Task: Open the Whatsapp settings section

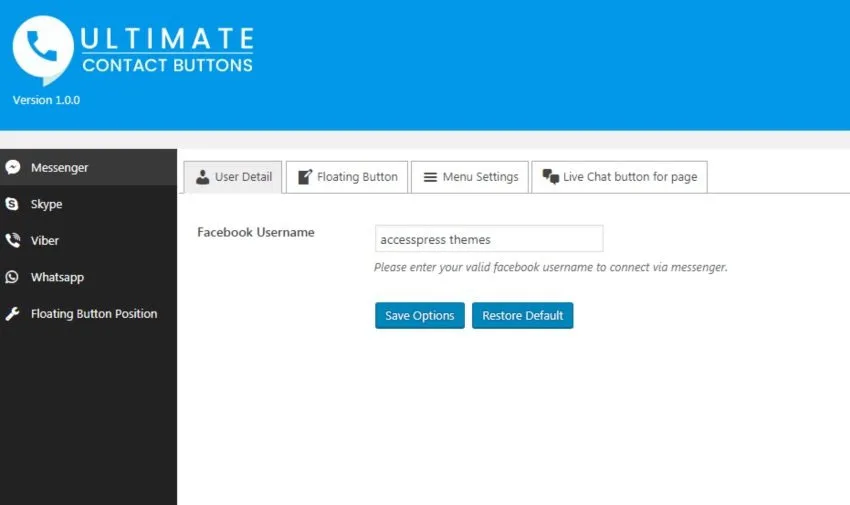Action: click(88, 277)
